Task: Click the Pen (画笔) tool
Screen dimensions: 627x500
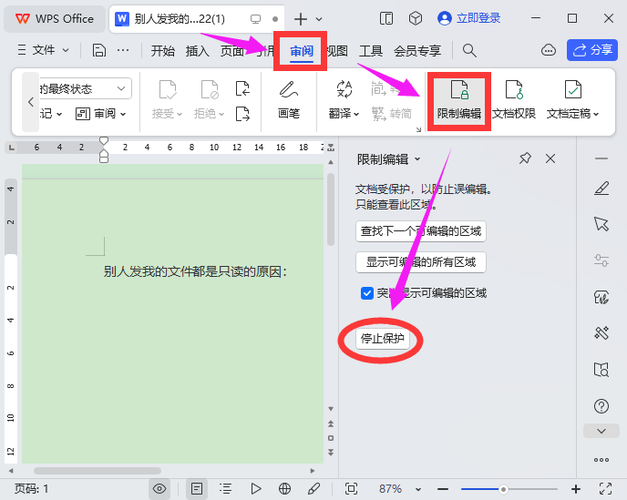Action: coord(289,100)
